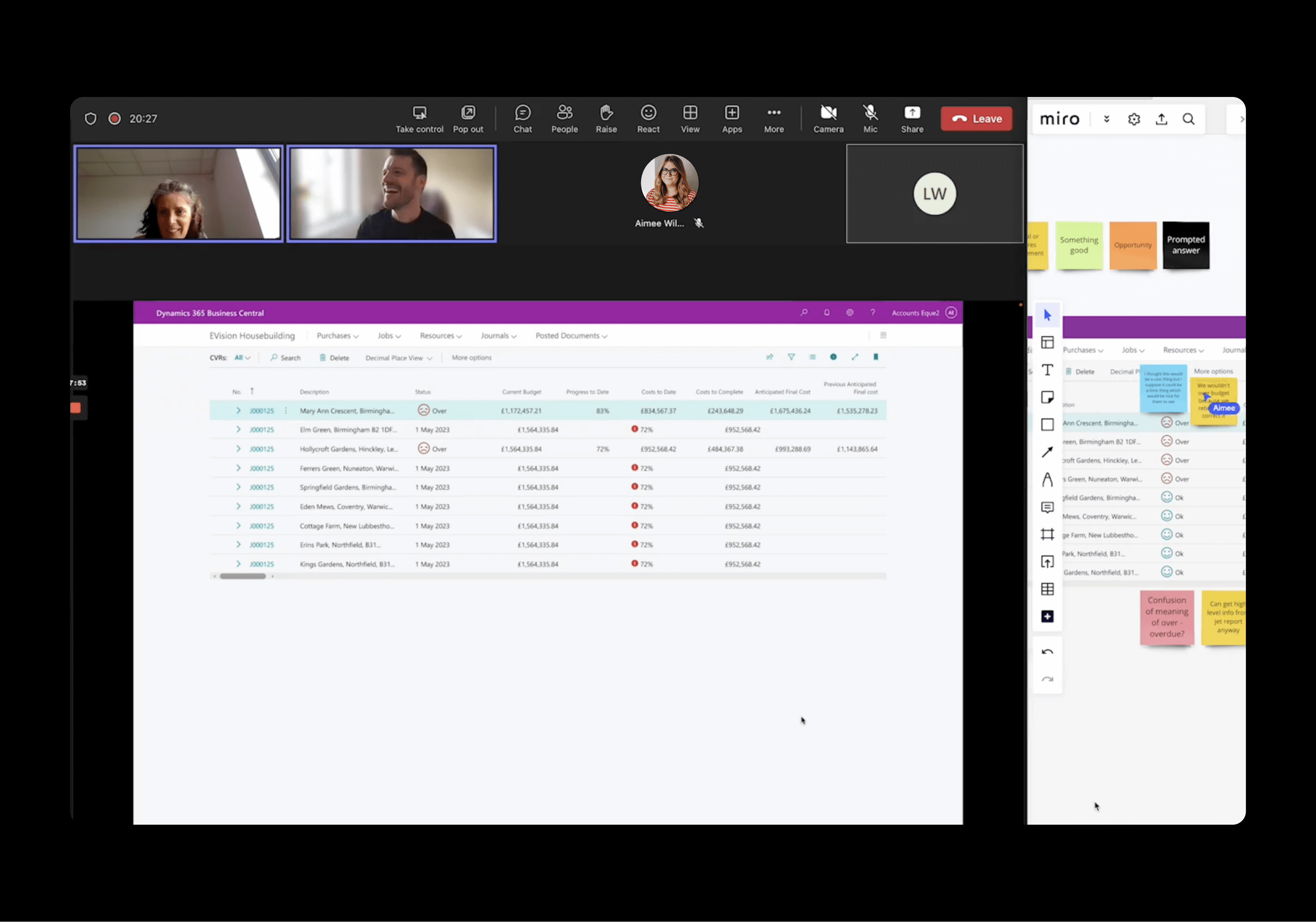Viewport: 1316px width, 922px height.
Task: Select the Miro frame tool
Action: coord(1047,534)
